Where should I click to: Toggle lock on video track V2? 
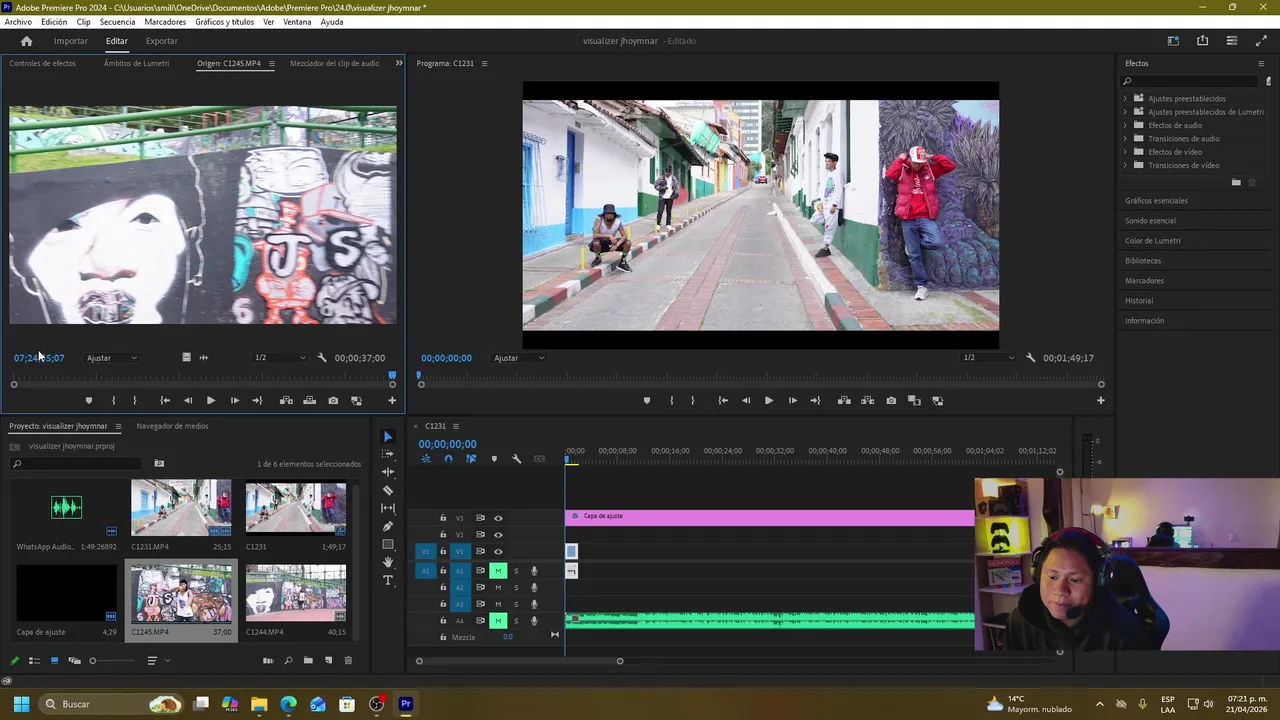tap(443, 535)
